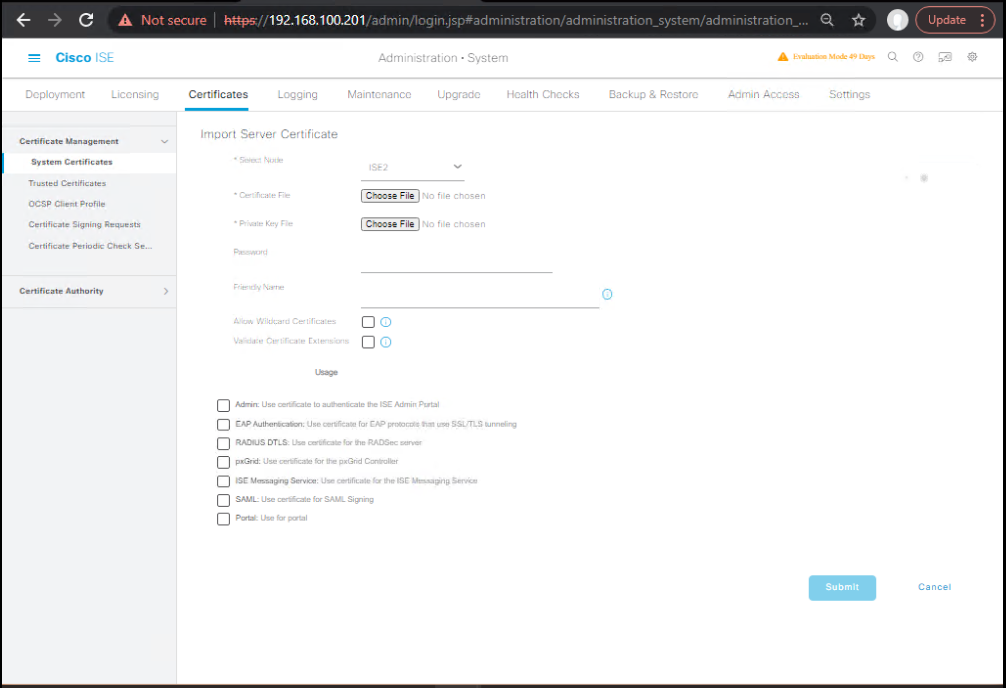Submit the Import Server Certificate form
The image size is (1006, 688).
point(842,587)
